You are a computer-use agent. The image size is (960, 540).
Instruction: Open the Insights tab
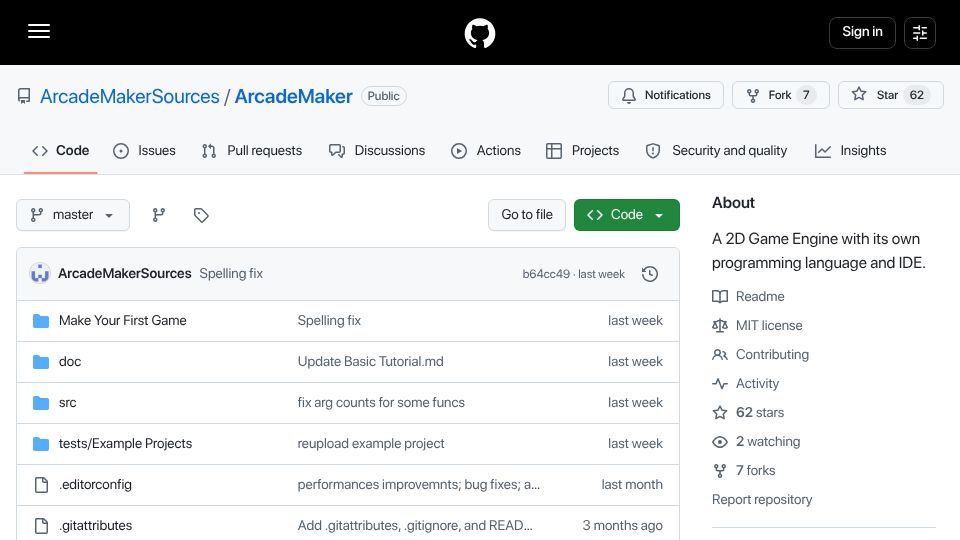[x=850, y=151]
